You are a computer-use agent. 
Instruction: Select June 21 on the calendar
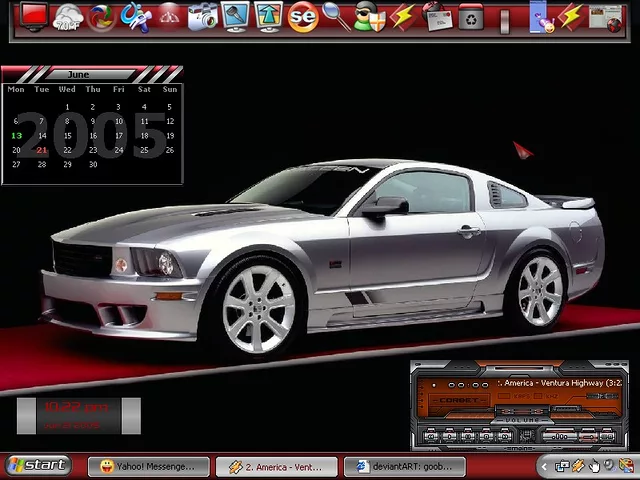click(42, 150)
